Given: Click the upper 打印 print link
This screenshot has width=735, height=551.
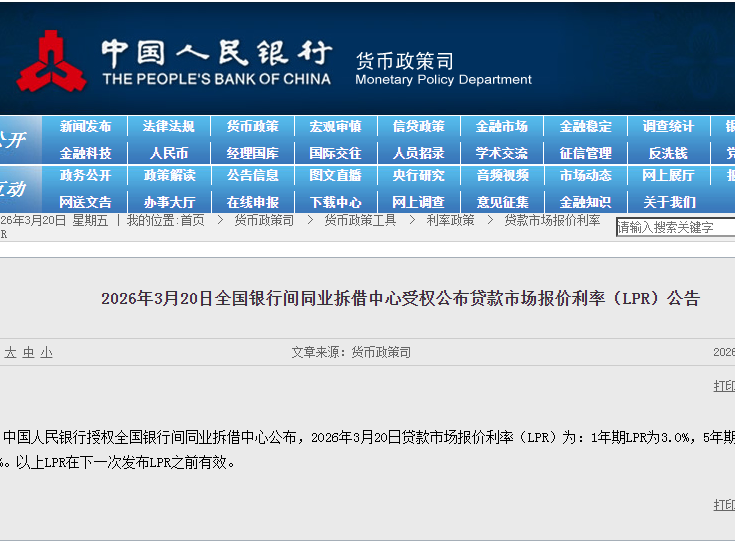Looking at the screenshot, I should point(724,386).
